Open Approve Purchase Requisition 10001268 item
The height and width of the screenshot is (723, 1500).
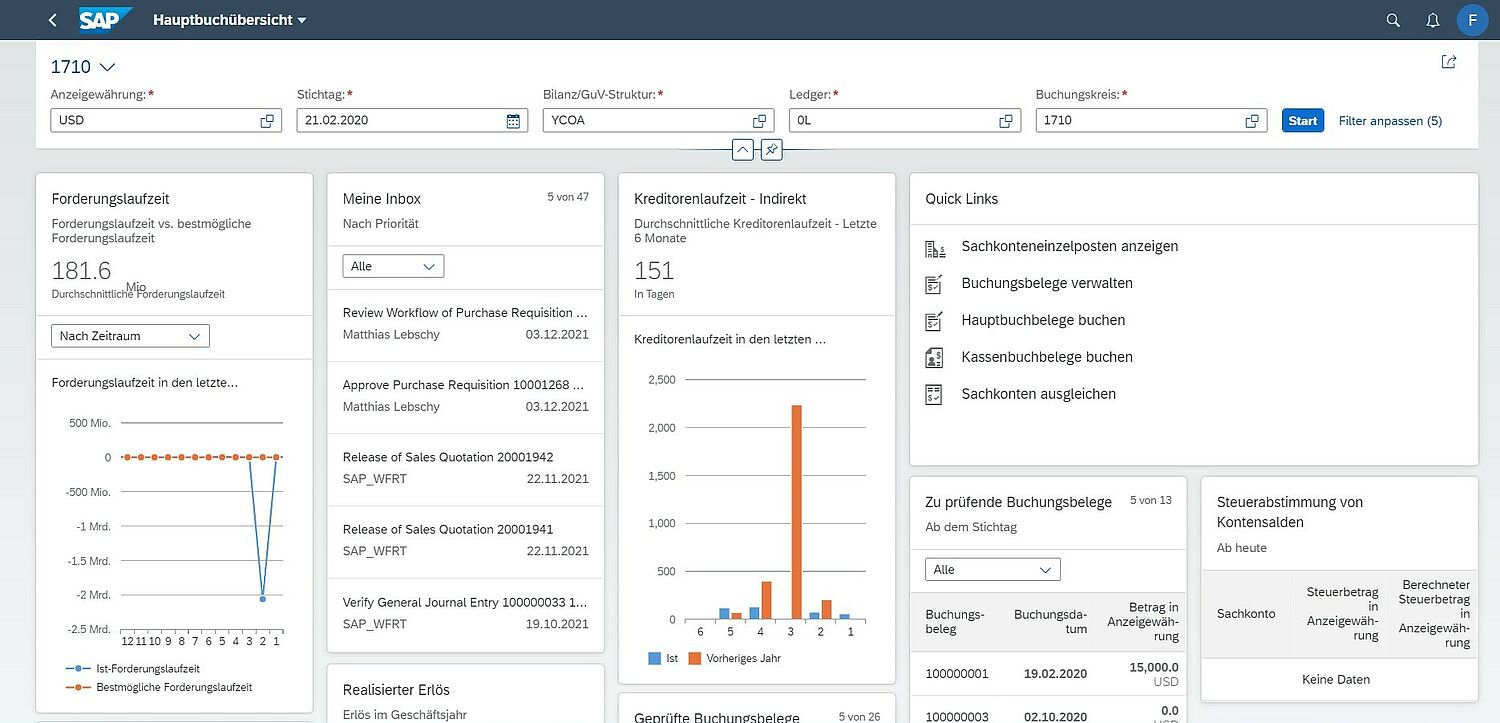pyautogui.click(x=465, y=397)
